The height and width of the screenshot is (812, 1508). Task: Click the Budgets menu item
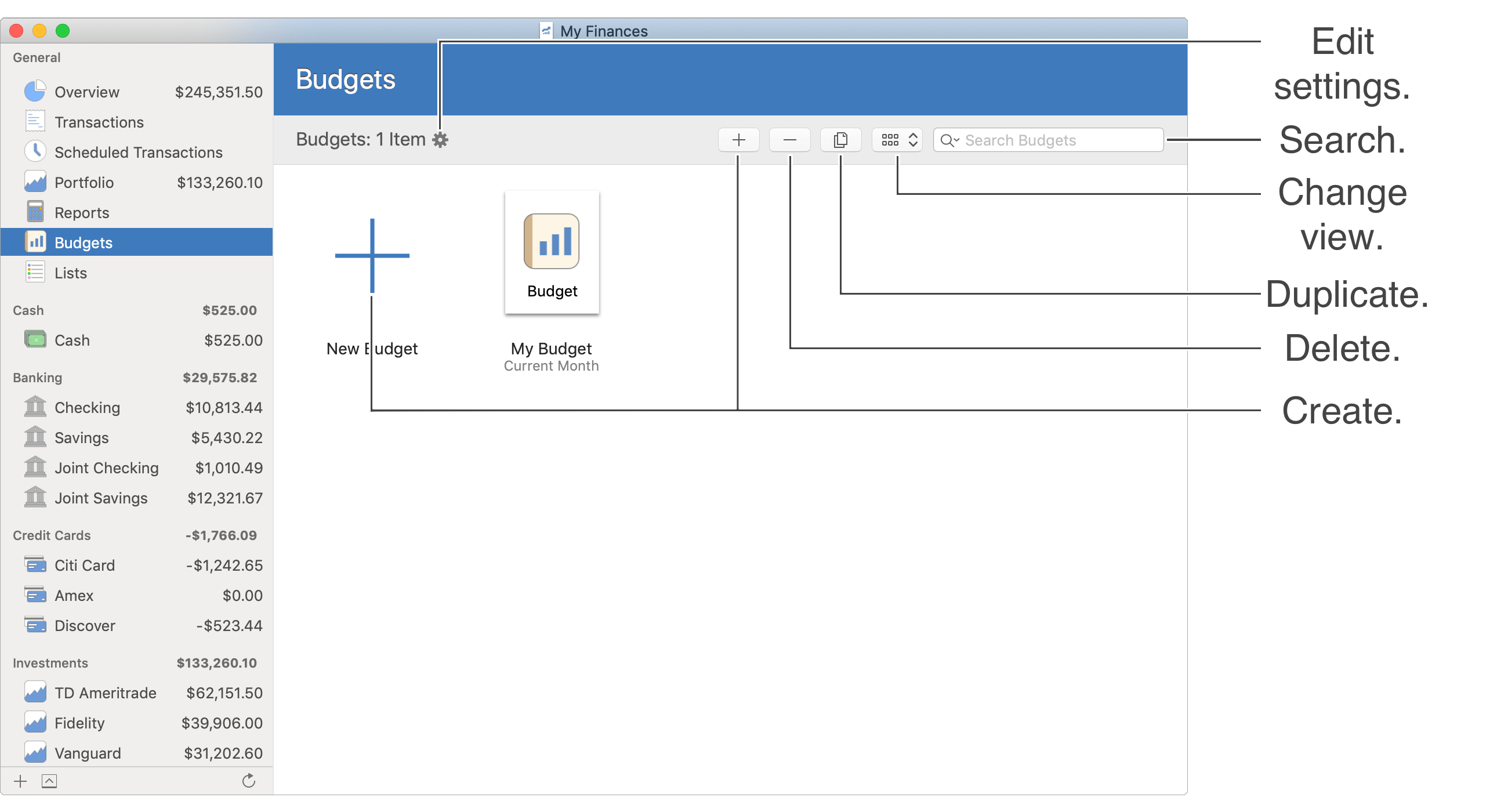83,243
